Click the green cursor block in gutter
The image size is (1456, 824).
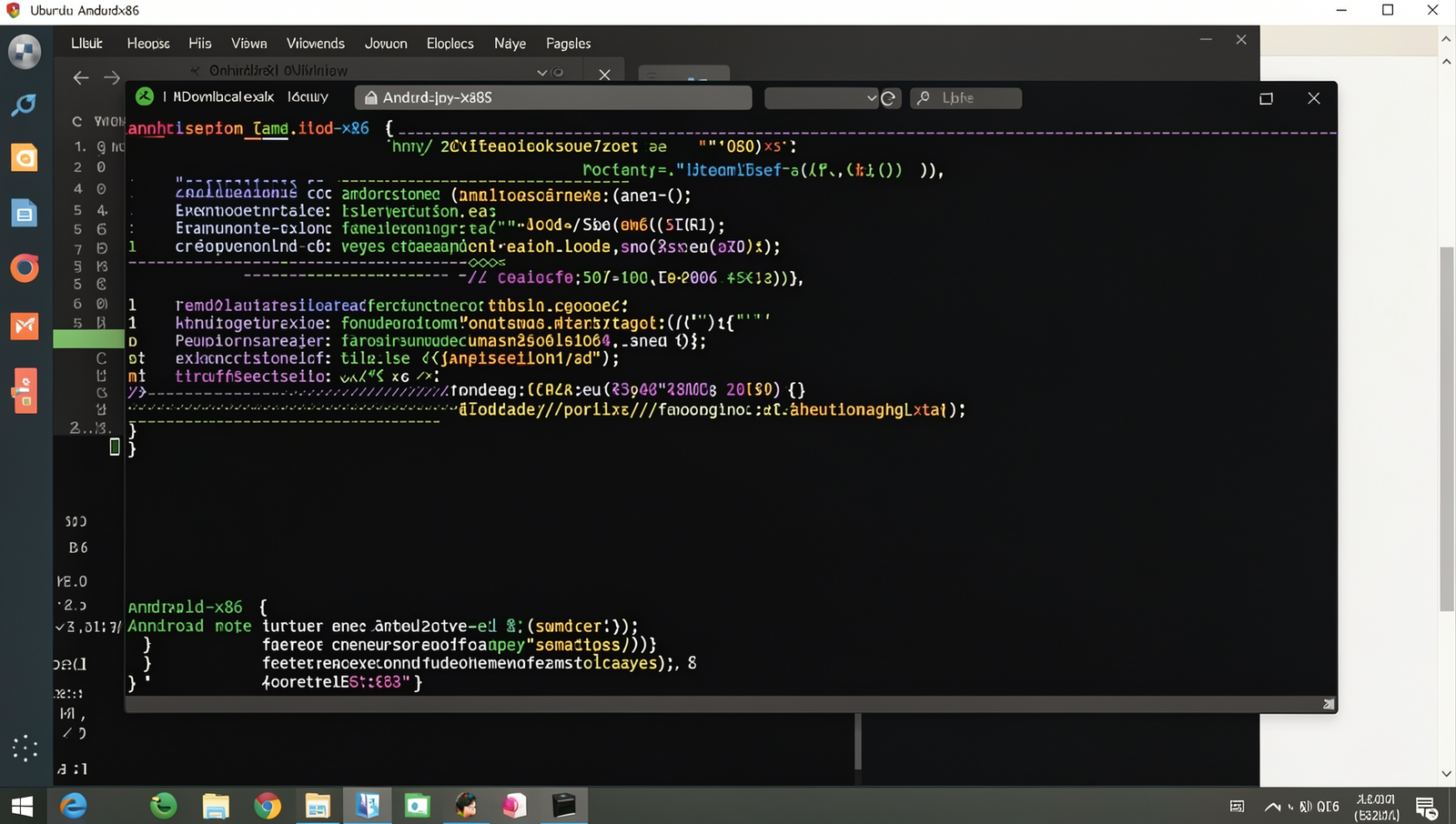tap(115, 447)
